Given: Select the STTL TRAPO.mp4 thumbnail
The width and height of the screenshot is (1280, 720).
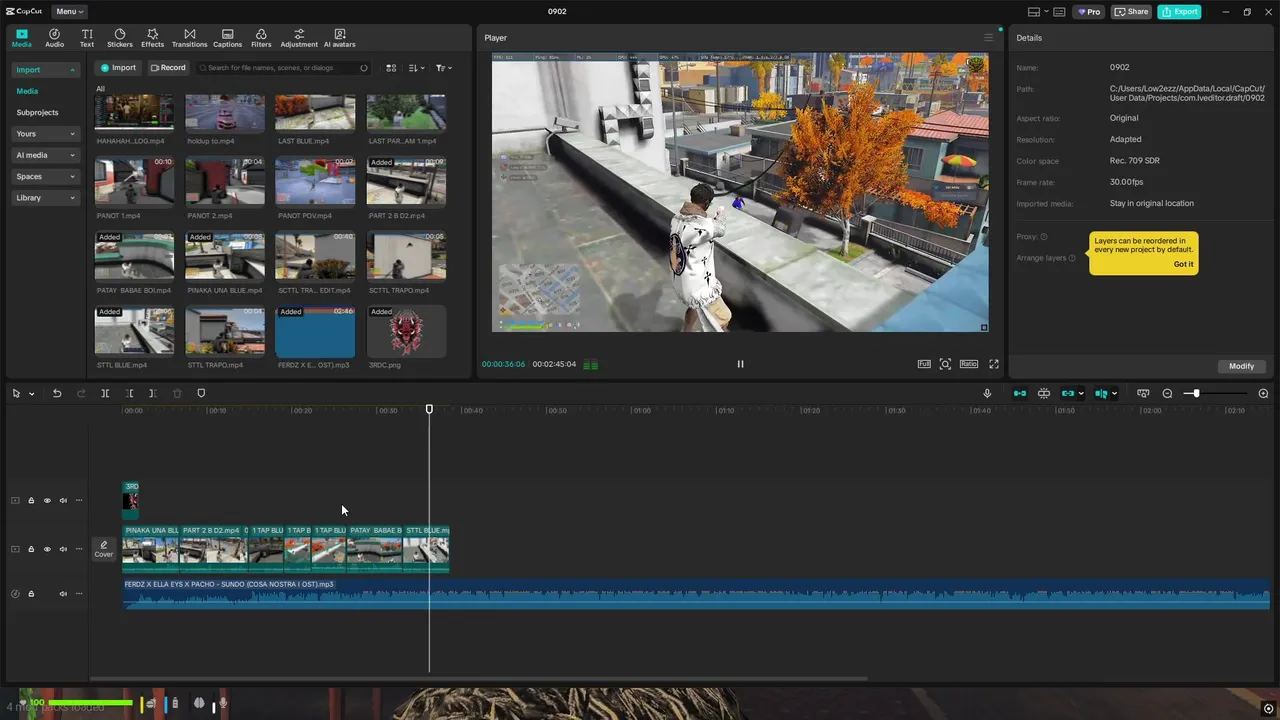Looking at the screenshot, I should coord(225,331).
